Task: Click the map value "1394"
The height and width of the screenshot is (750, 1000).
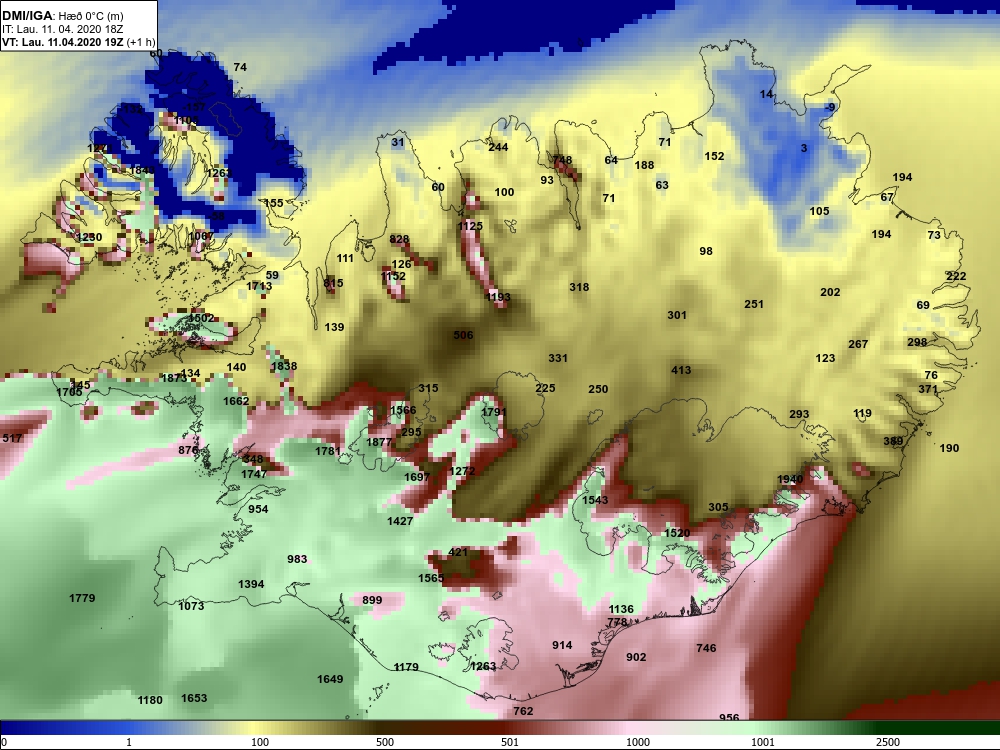Action: pos(251,584)
